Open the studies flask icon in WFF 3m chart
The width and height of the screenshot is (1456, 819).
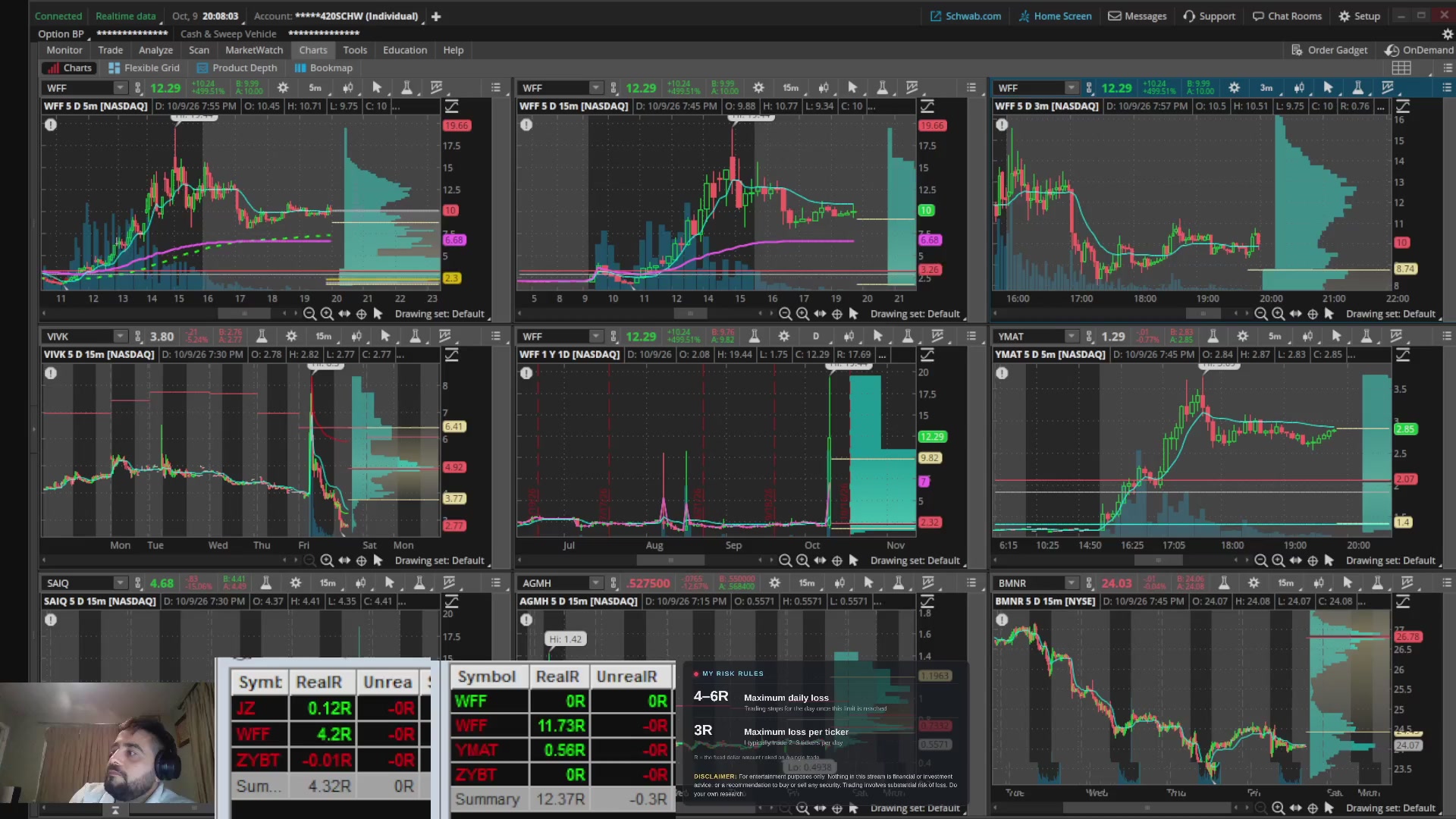(x=1357, y=88)
